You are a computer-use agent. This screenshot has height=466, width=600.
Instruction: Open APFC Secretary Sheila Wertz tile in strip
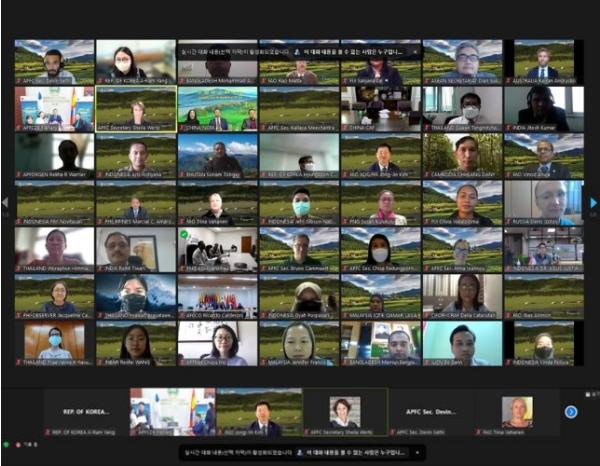331,412
